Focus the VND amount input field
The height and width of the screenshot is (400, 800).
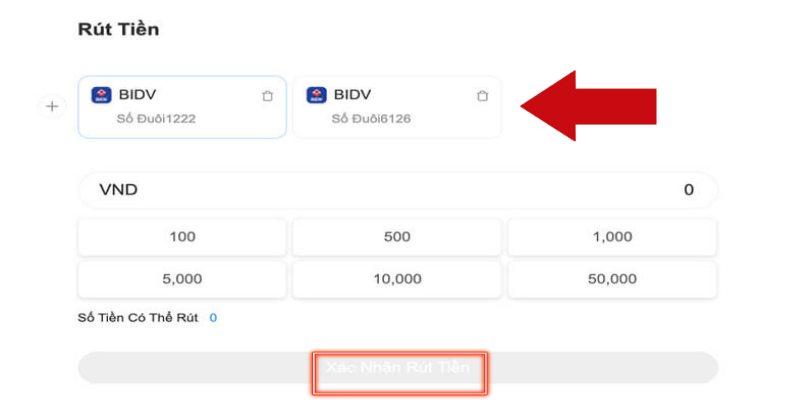(398, 190)
